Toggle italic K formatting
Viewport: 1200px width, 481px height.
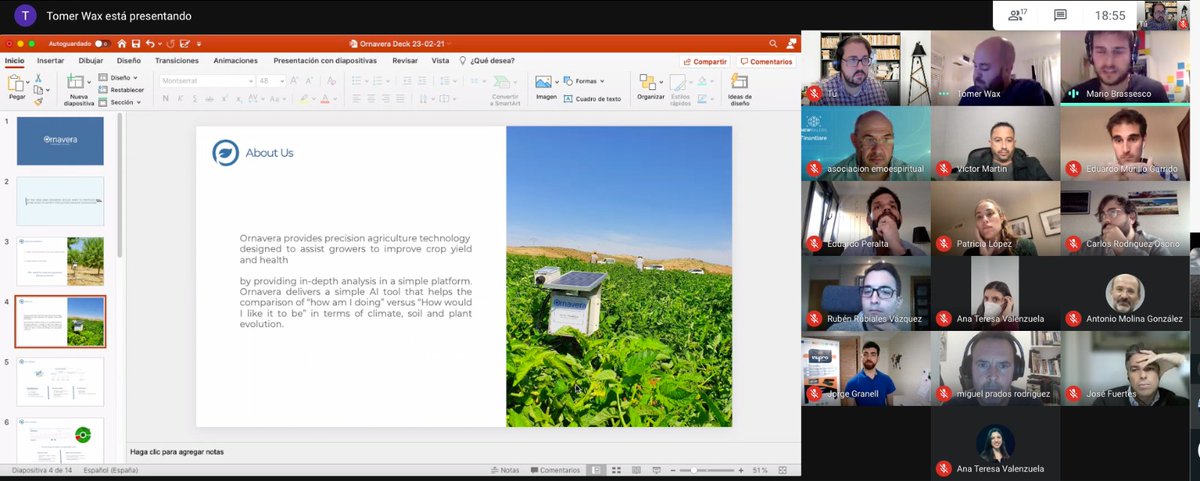(180, 98)
